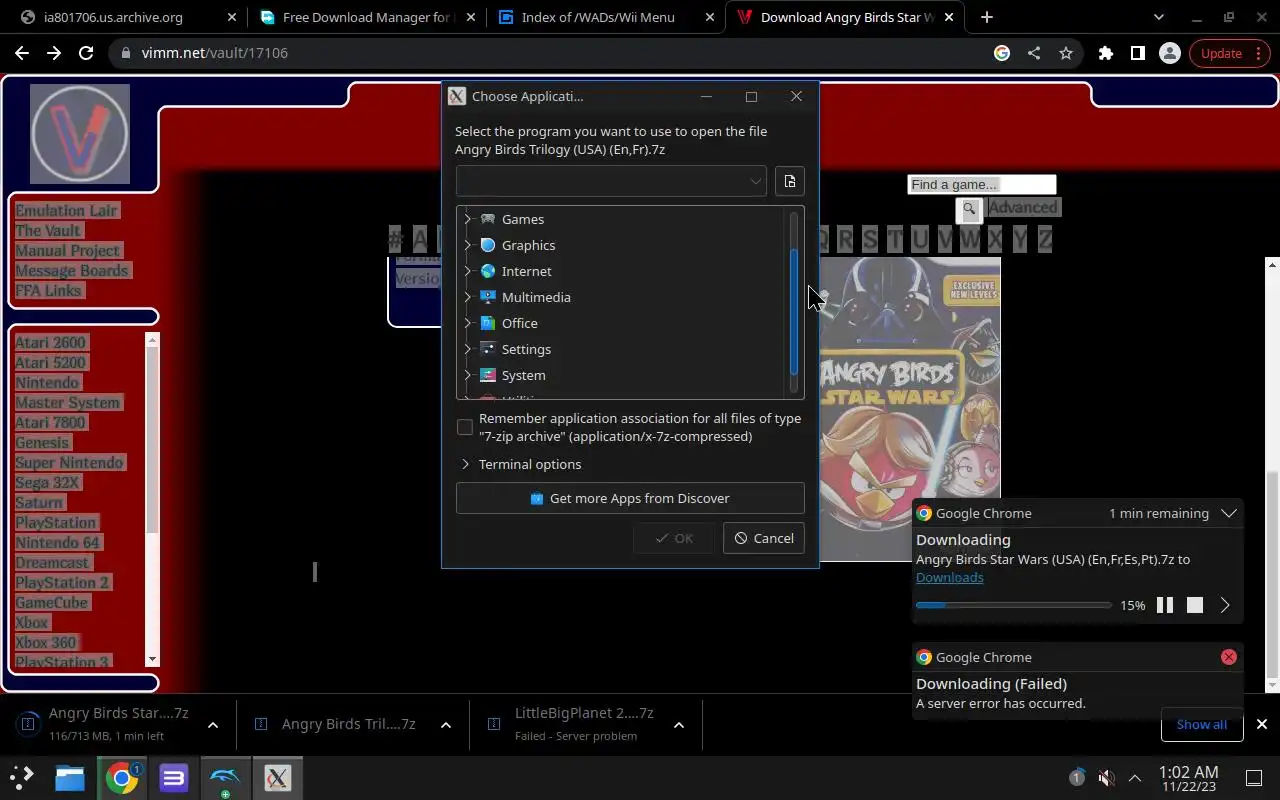The width and height of the screenshot is (1280, 800).
Task: Expand the Settings category
Action: [467, 349]
